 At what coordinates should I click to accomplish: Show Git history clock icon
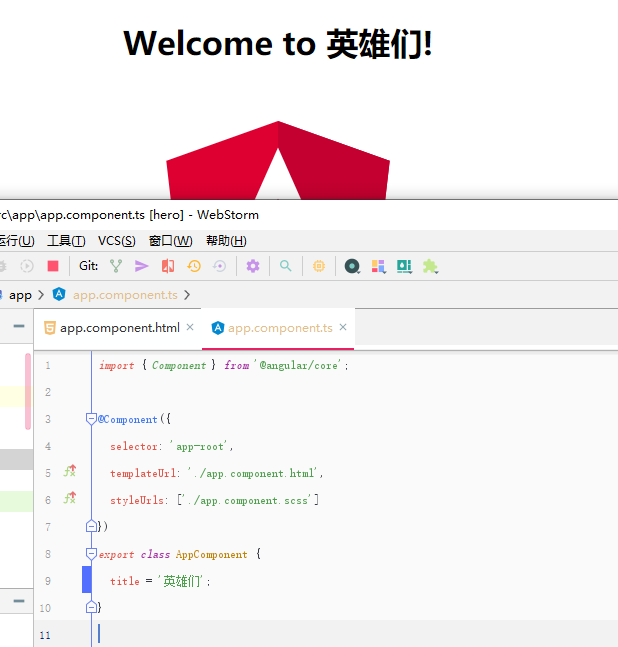tap(194, 266)
